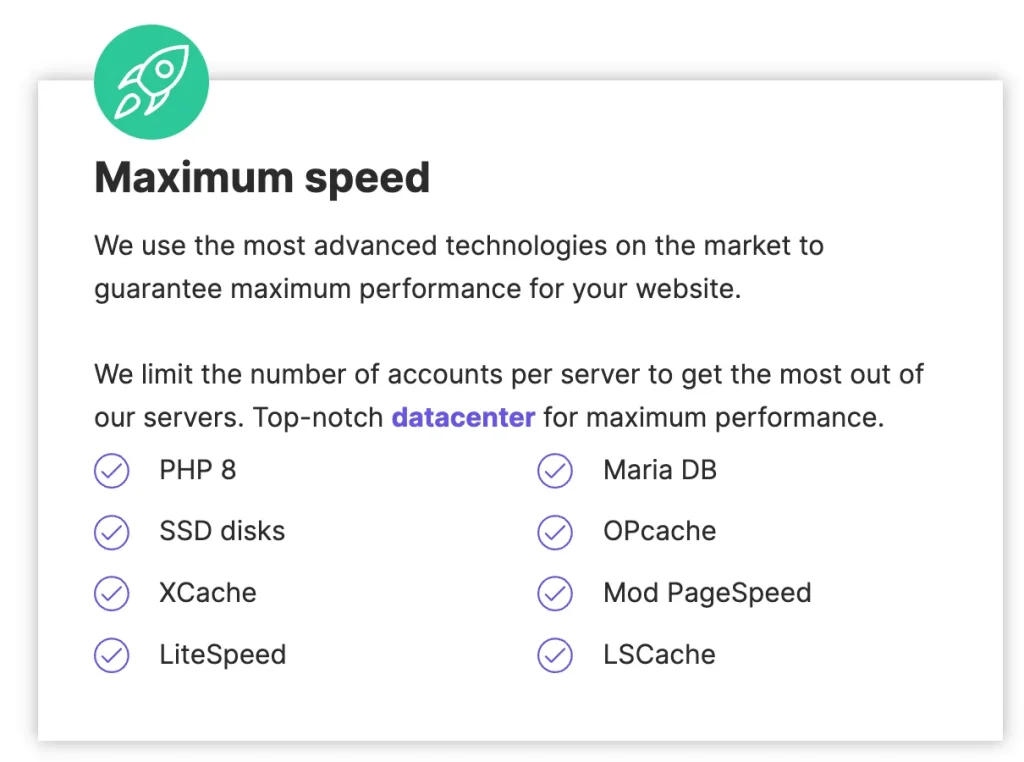Screen dimensions: 1024x762
Task: Select the LSCache feature text
Action: click(x=660, y=655)
